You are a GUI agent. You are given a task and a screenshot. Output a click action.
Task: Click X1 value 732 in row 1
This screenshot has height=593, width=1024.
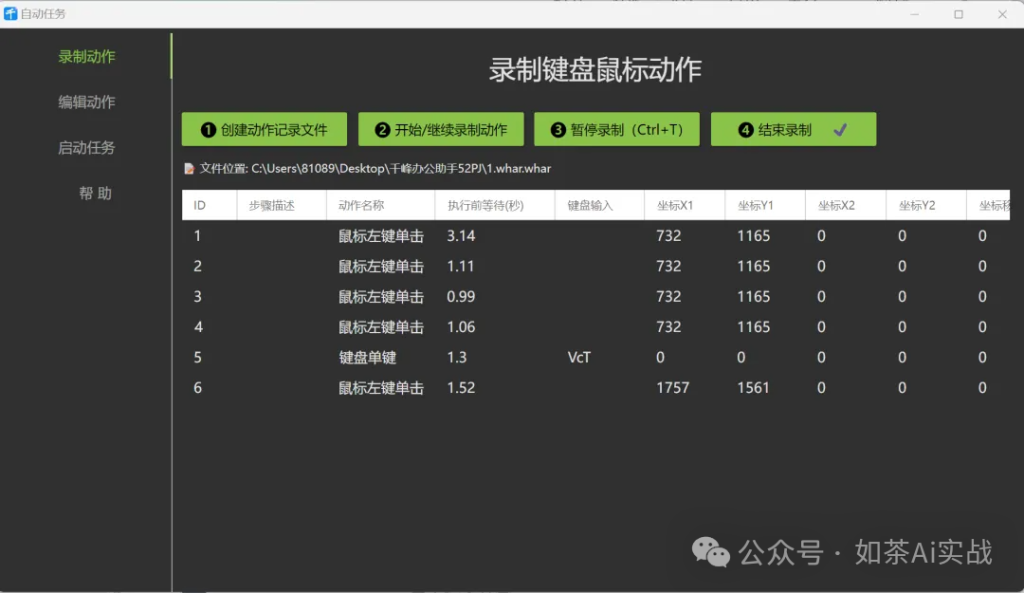click(669, 236)
